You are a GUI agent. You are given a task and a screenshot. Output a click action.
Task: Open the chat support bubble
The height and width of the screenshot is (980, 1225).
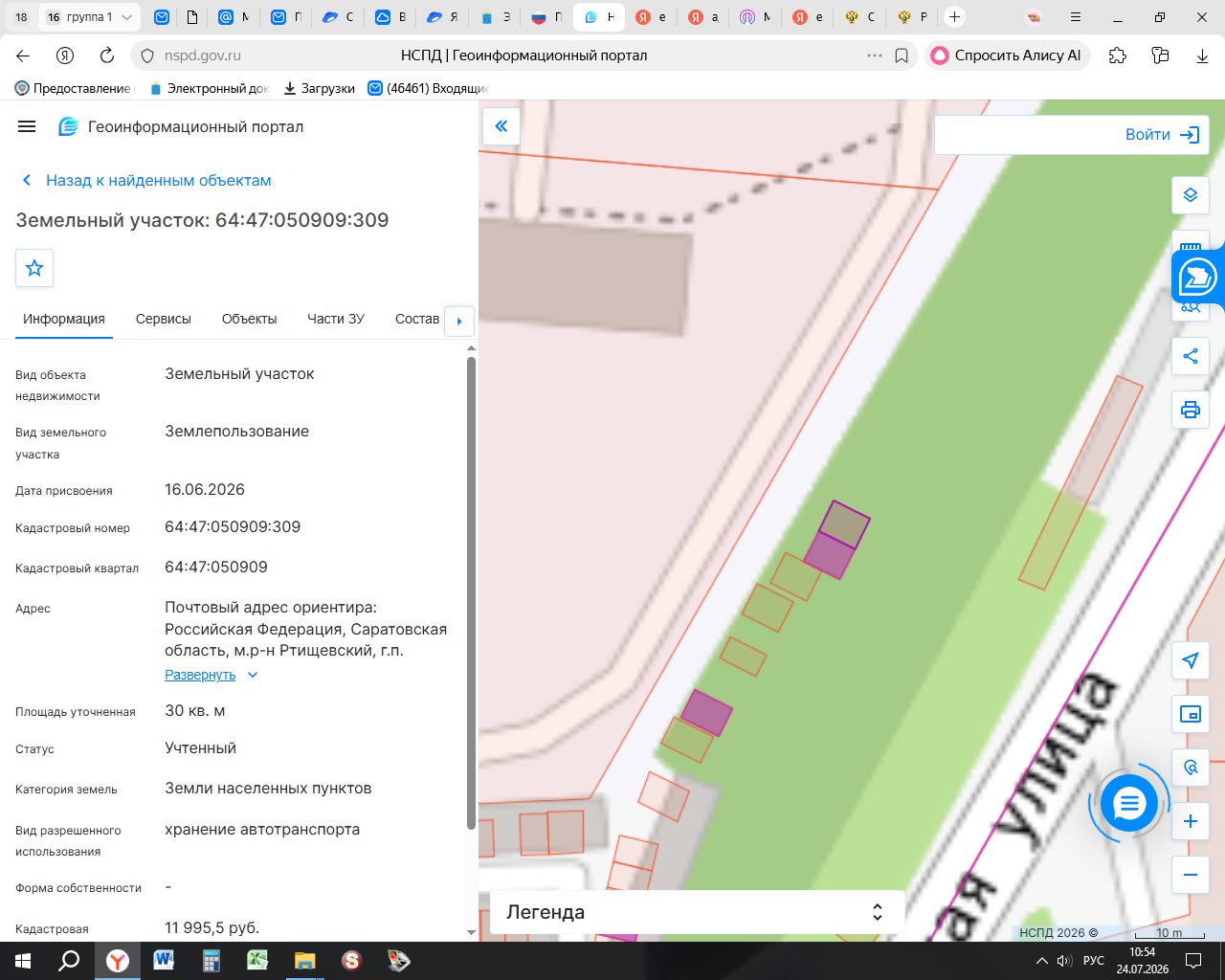[x=1129, y=804]
